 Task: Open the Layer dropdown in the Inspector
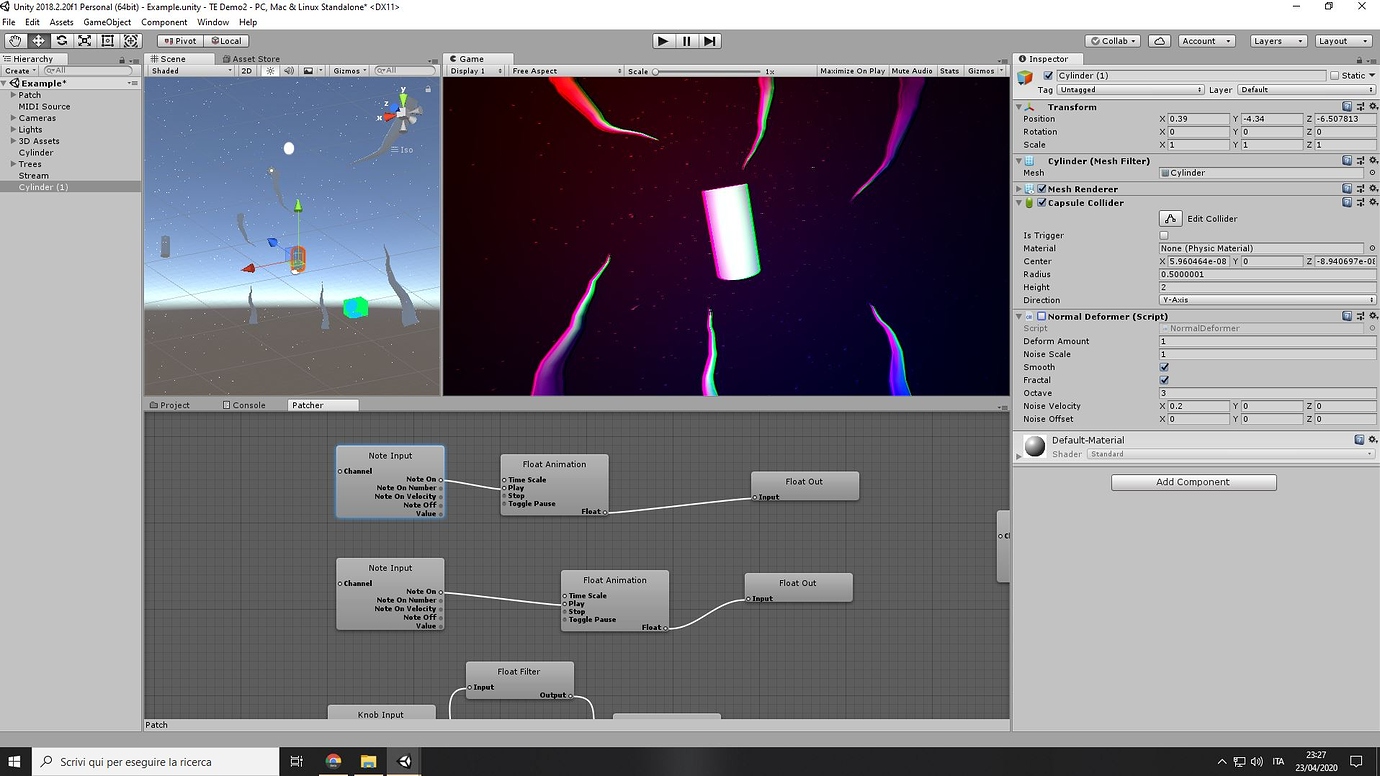point(1305,89)
